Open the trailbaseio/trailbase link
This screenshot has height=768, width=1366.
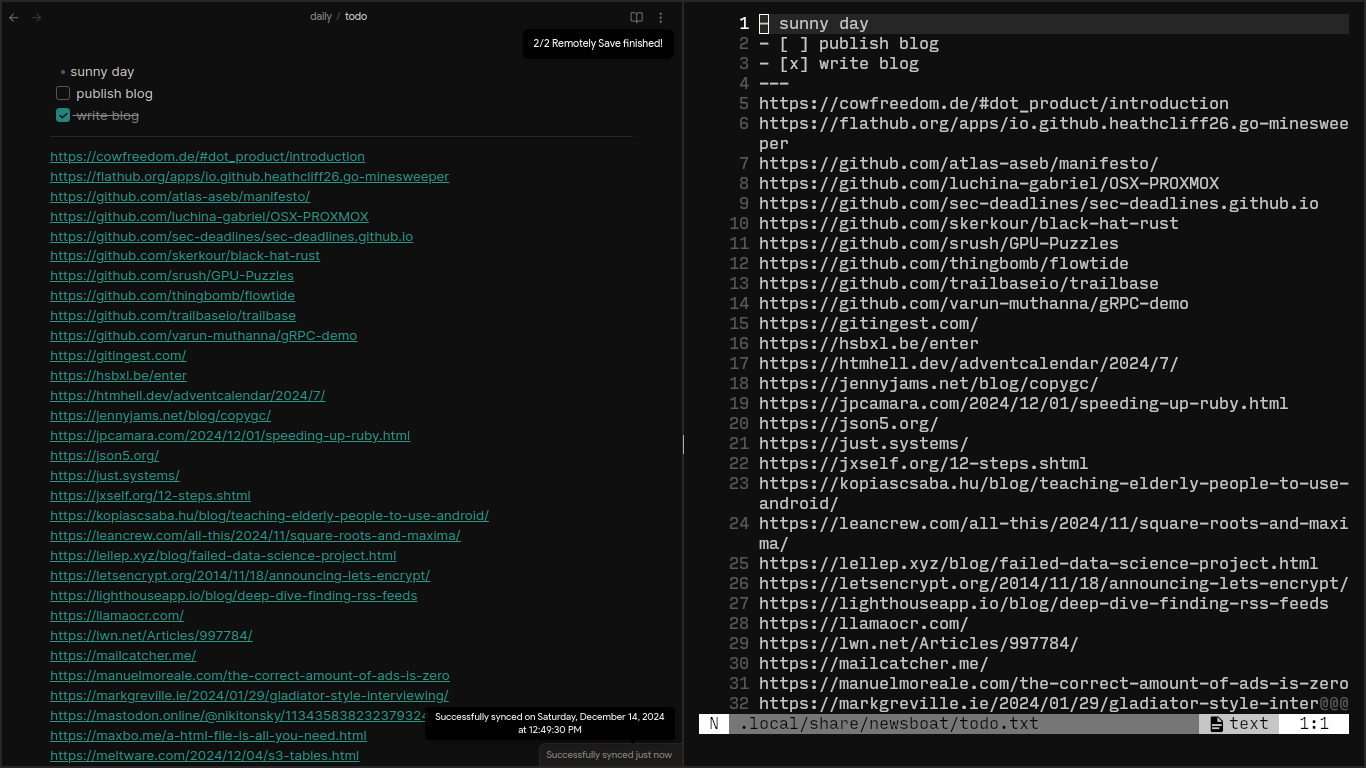click(173, 315)
